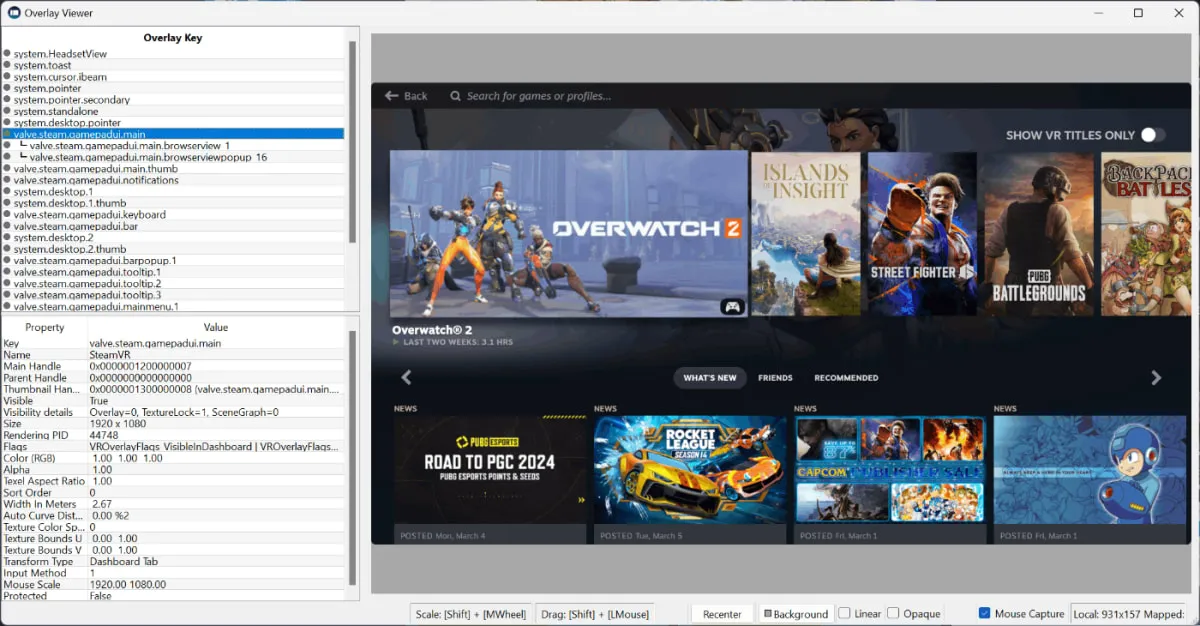The image size is (1200, 626).
Task: Enable the Linear checkbox
Action: [x=845, y=613]
